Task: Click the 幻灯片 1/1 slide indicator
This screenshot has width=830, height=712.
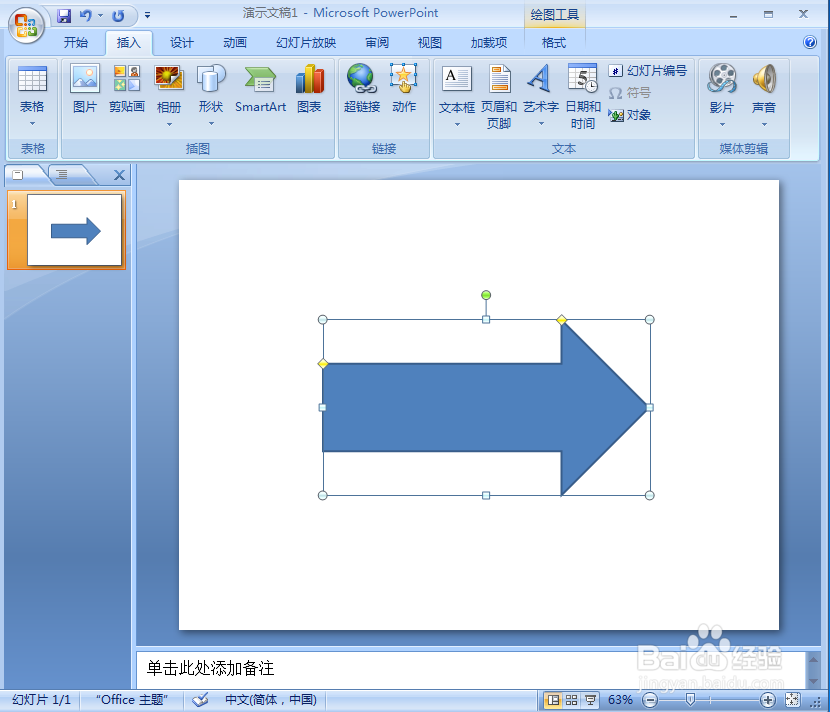Action: pyautogui.click(x=41, y=699)
